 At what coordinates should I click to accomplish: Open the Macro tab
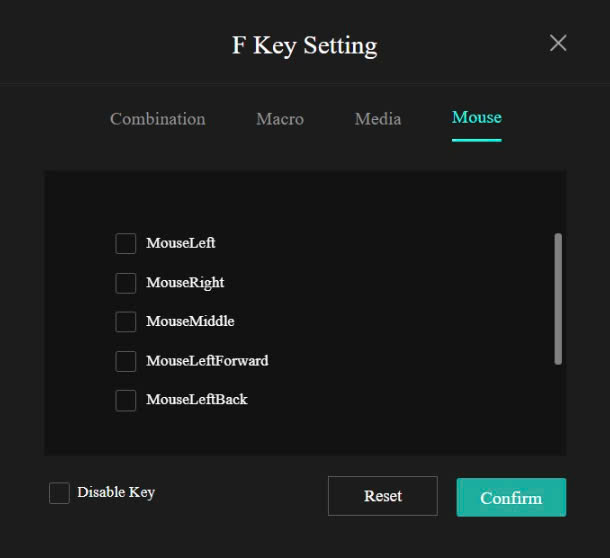pyautogui.click(x=280, y=119)
